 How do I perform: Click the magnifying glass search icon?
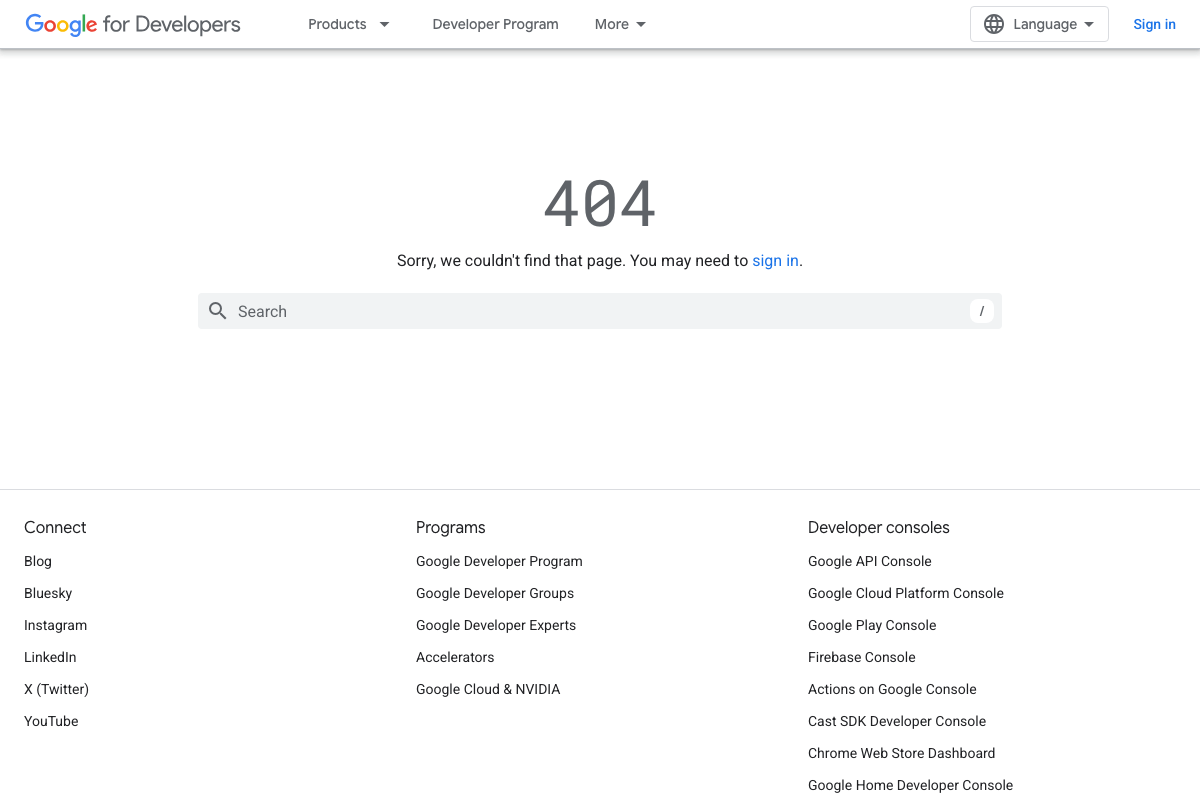click(218, 311)
